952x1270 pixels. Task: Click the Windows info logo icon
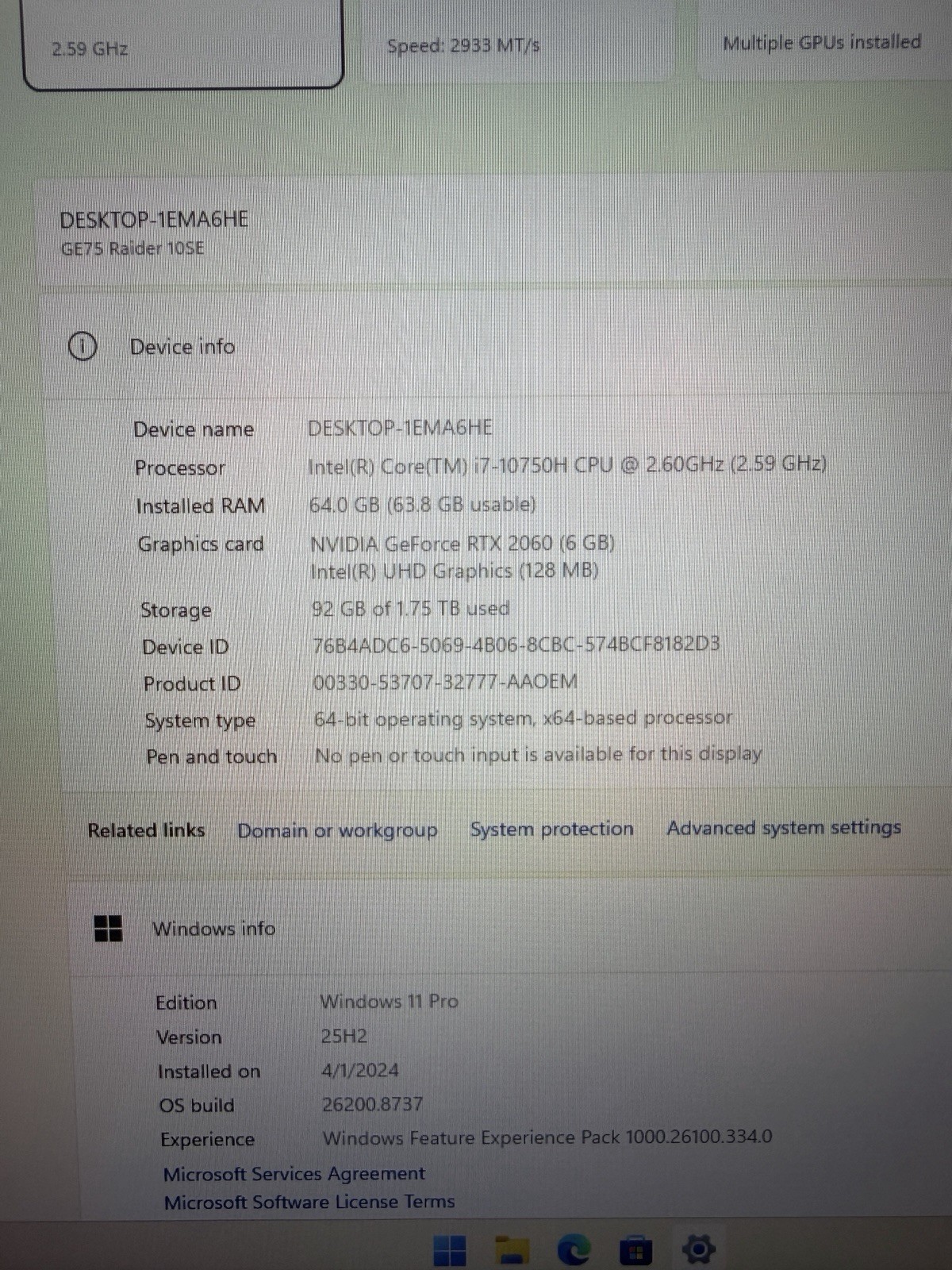(x=109, y=928)
